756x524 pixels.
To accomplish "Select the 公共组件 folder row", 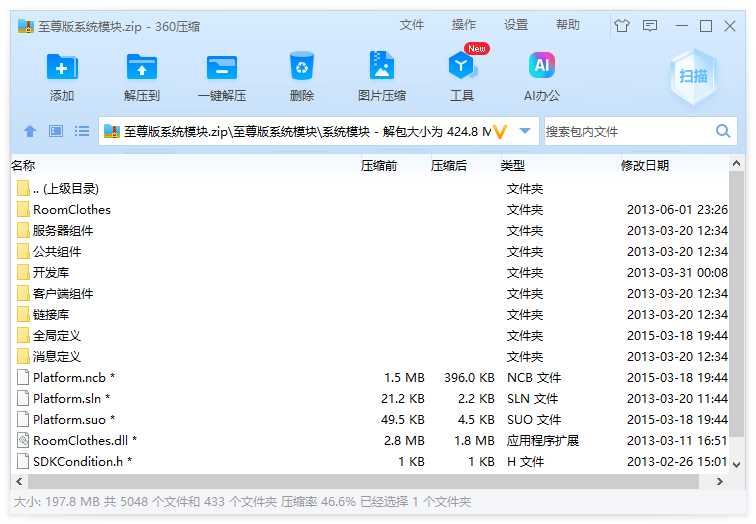I will (x=370, y=252).
